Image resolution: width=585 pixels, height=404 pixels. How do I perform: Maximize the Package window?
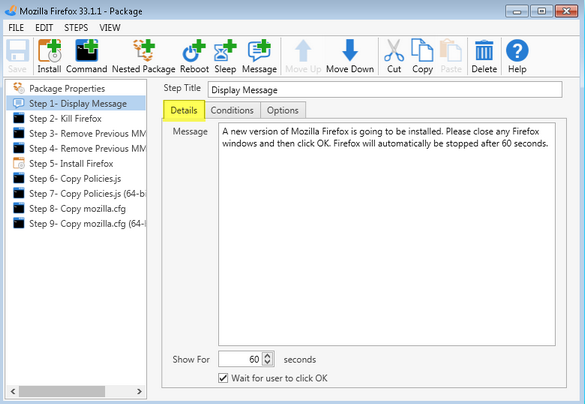coord(541,11)
